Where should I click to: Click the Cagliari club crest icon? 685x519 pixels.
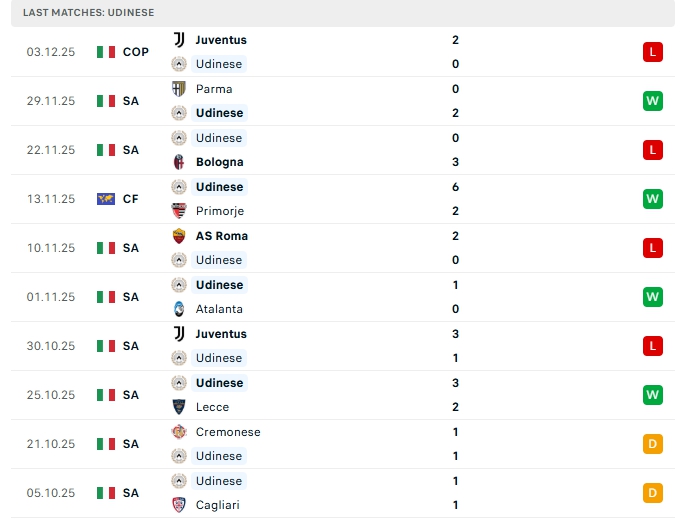click(179, 505)
